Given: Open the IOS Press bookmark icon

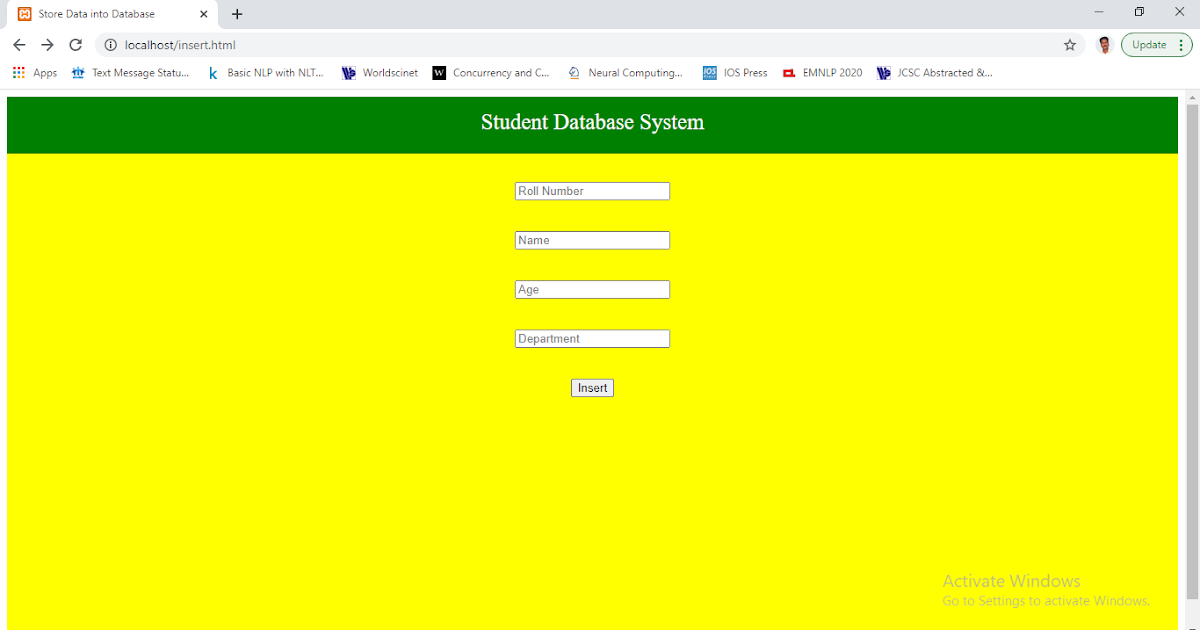Looking at the screenshot, I should click(710, 72).
